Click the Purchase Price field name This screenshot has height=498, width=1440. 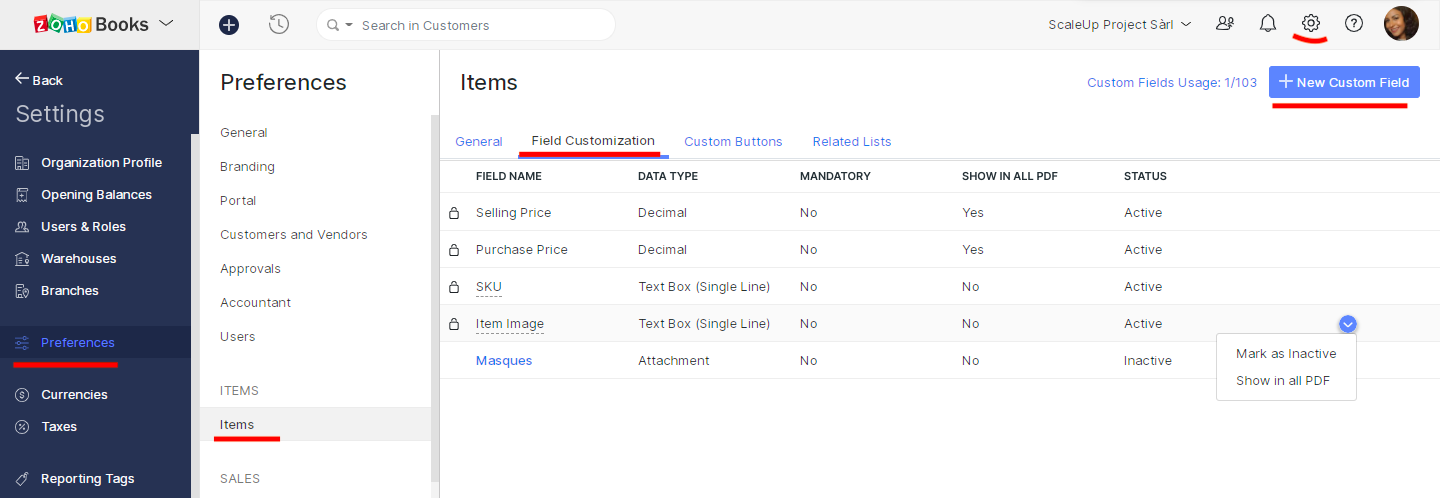(522, 250)
